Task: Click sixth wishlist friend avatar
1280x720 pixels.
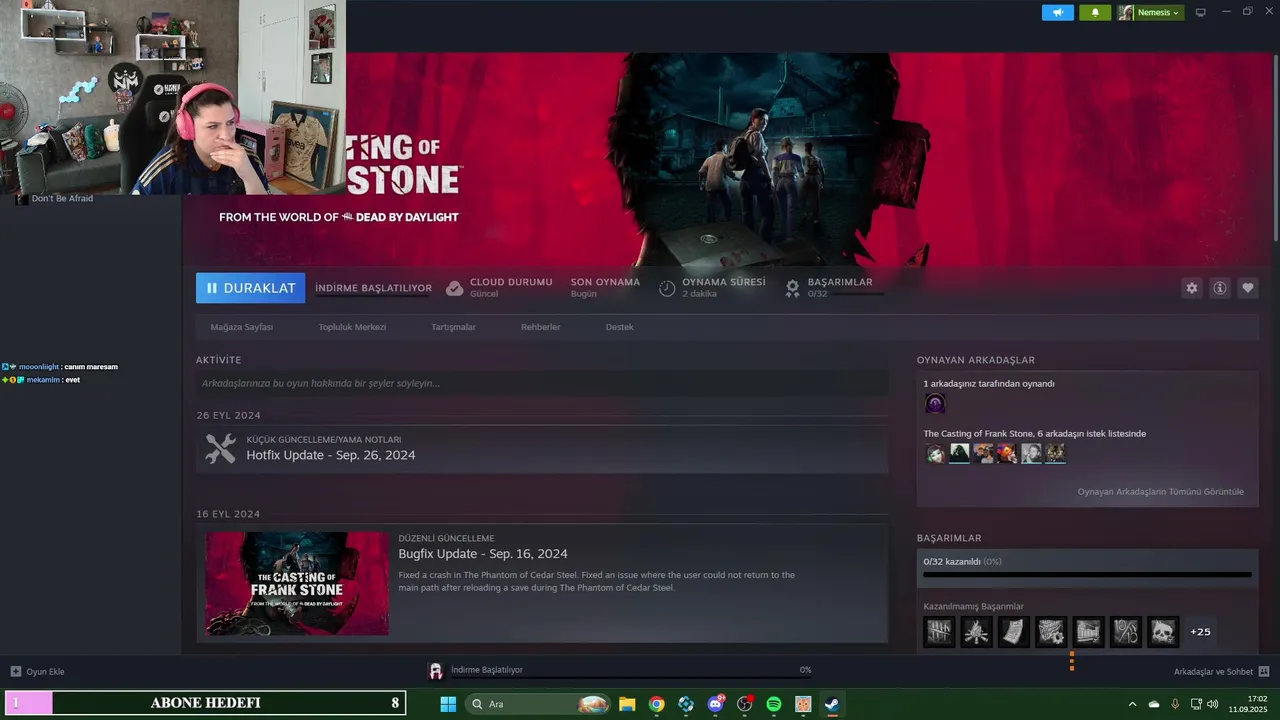Action: tap(1055, 454)
